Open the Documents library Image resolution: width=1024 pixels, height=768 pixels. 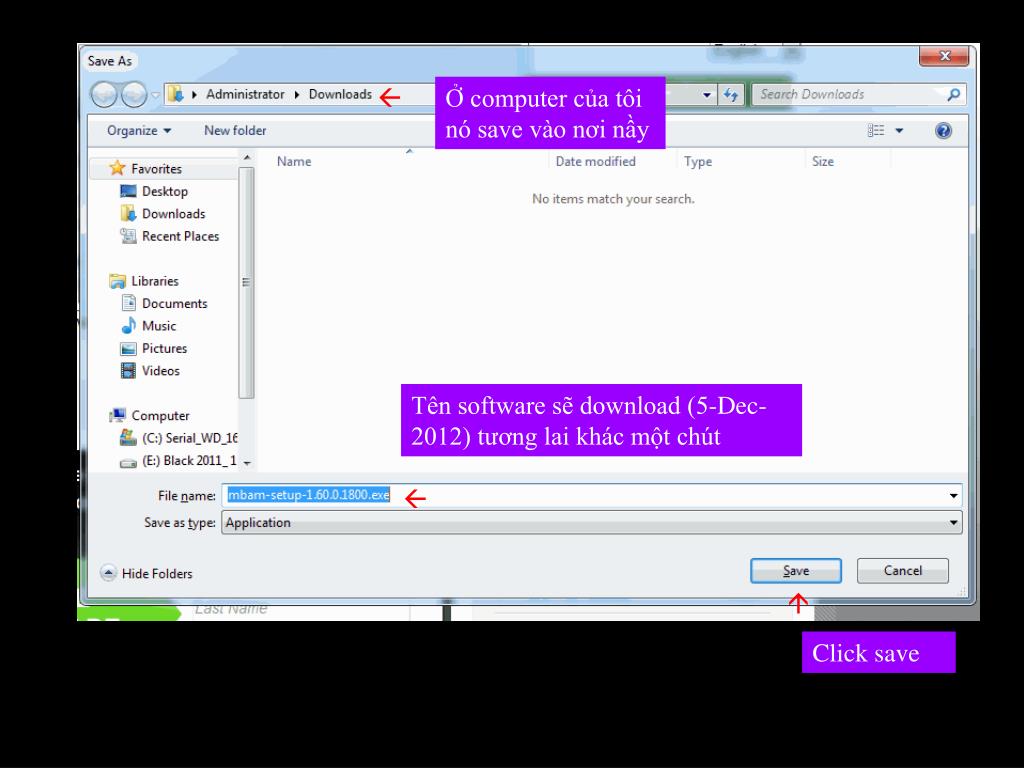pyautogui.click(x=174, y=304)
